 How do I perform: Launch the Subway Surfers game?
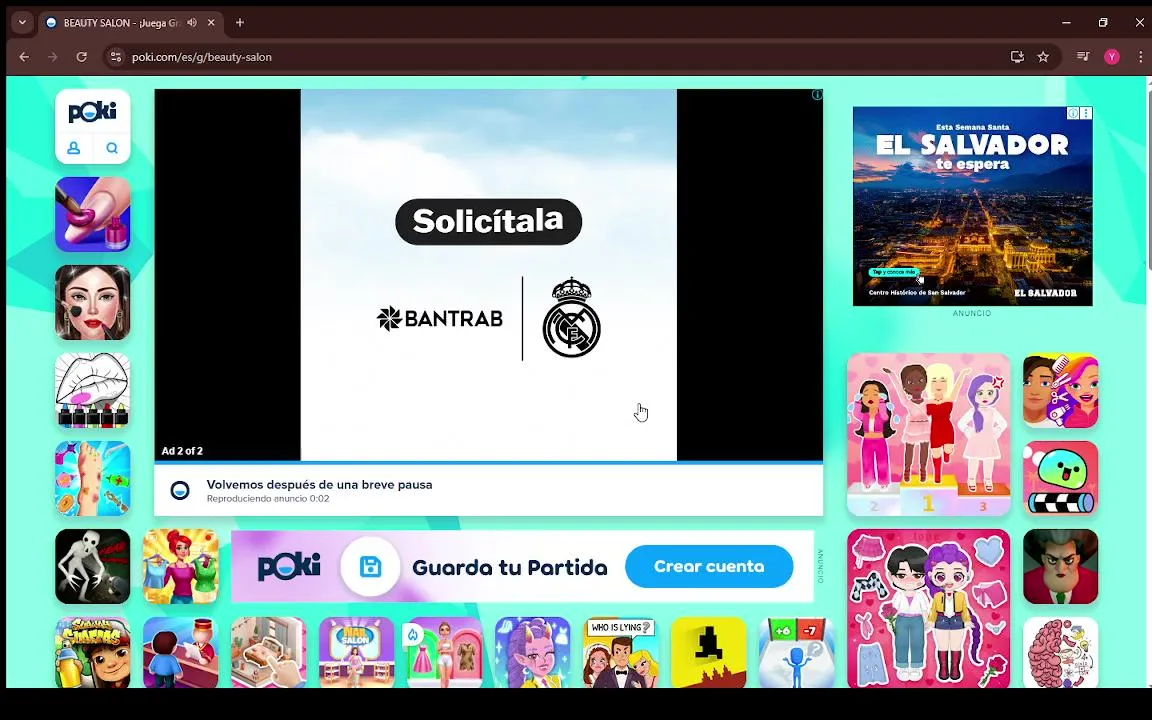point(93,652)
